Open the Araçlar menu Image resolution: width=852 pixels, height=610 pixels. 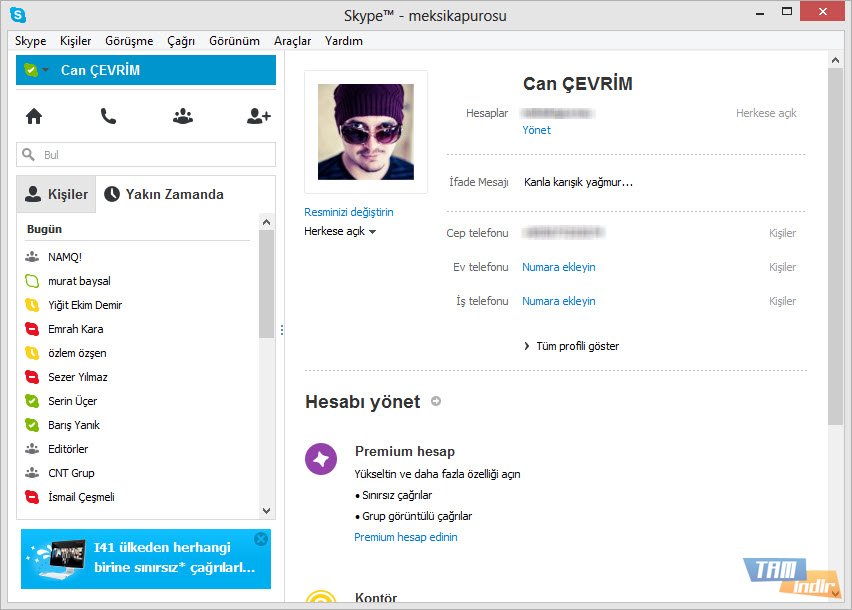click(x=292, y=41)
